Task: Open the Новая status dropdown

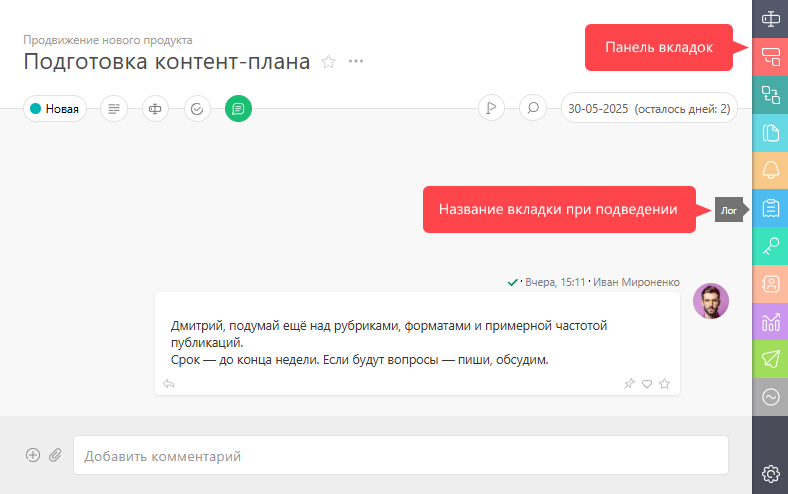Action: click(x=55, y=109)
